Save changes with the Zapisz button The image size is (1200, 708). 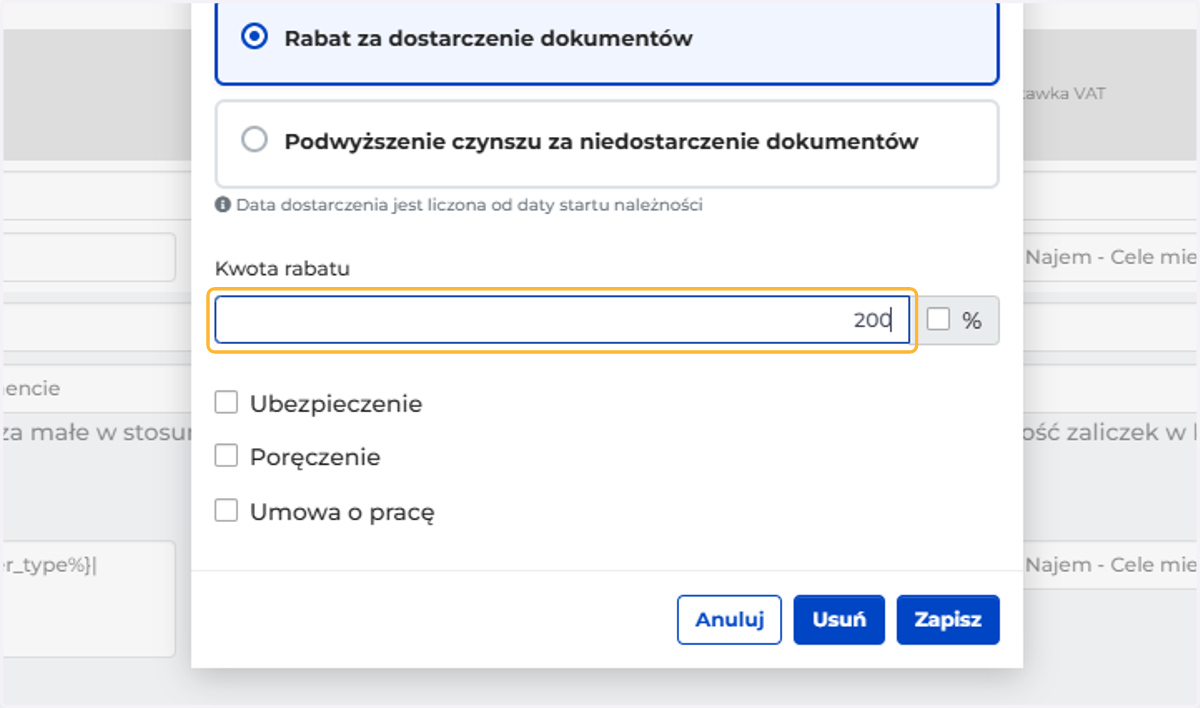click(948, 619)
